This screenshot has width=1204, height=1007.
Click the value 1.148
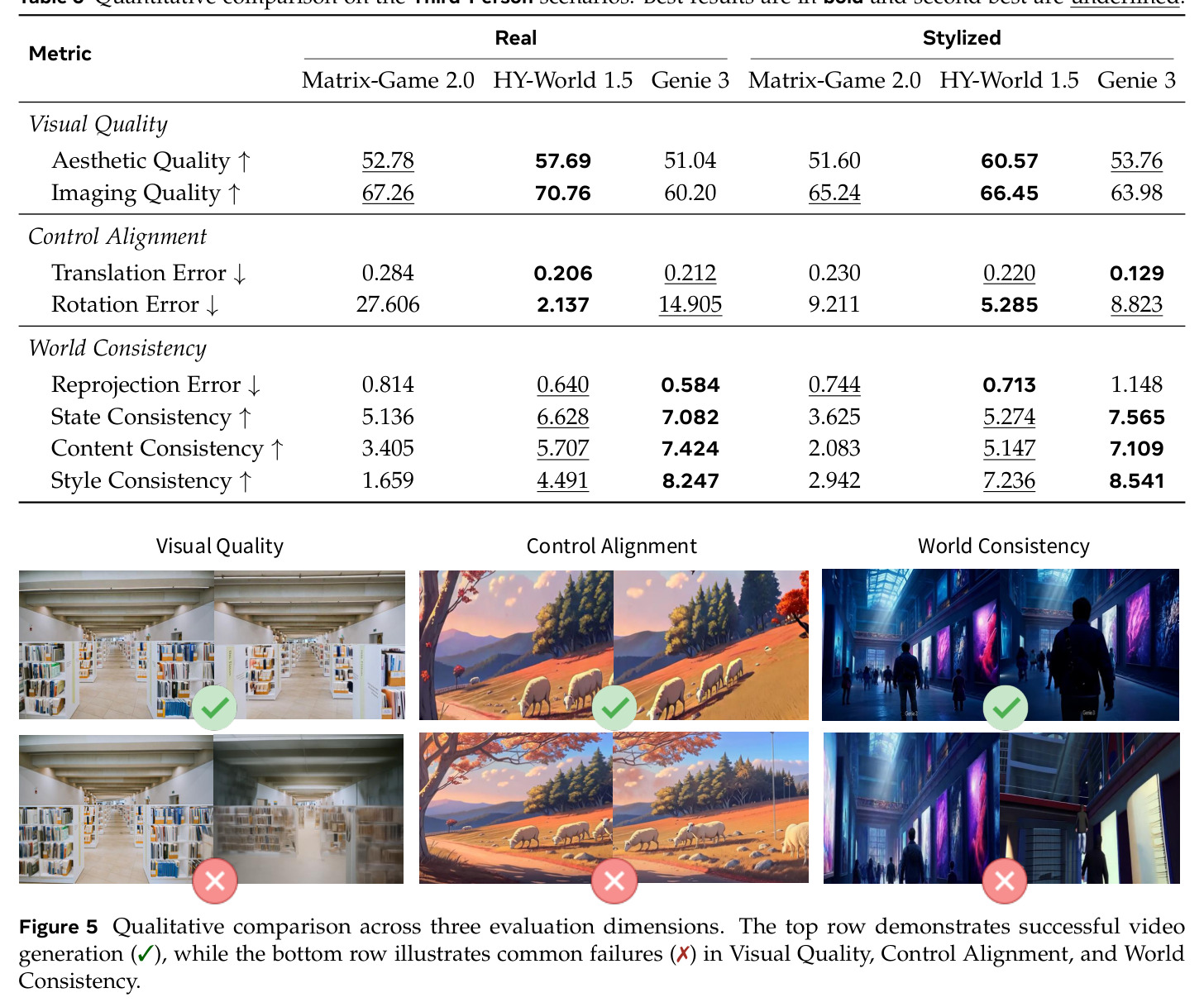[1136, 384]
